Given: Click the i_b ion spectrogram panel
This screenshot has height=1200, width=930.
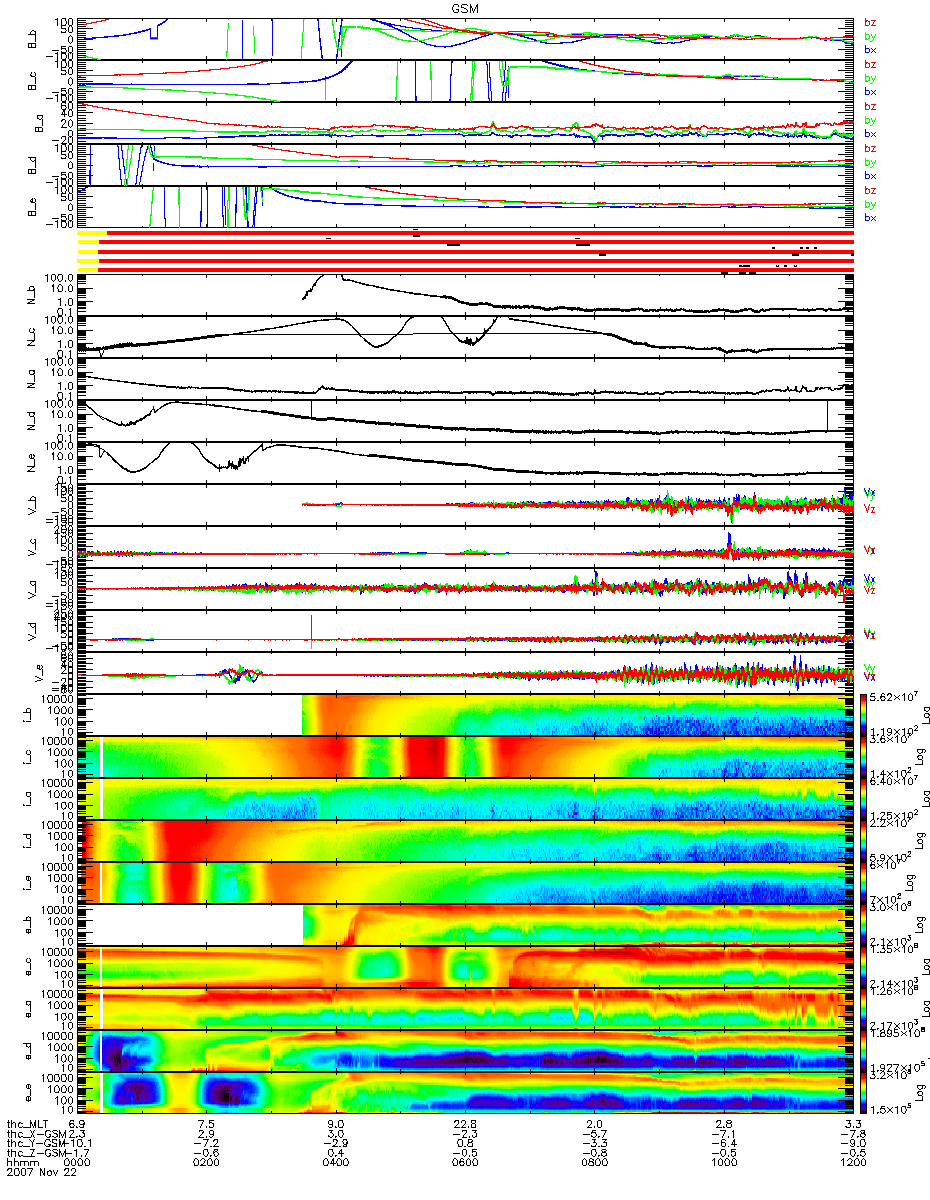Looking at the screenshot, I should (465, 714).
